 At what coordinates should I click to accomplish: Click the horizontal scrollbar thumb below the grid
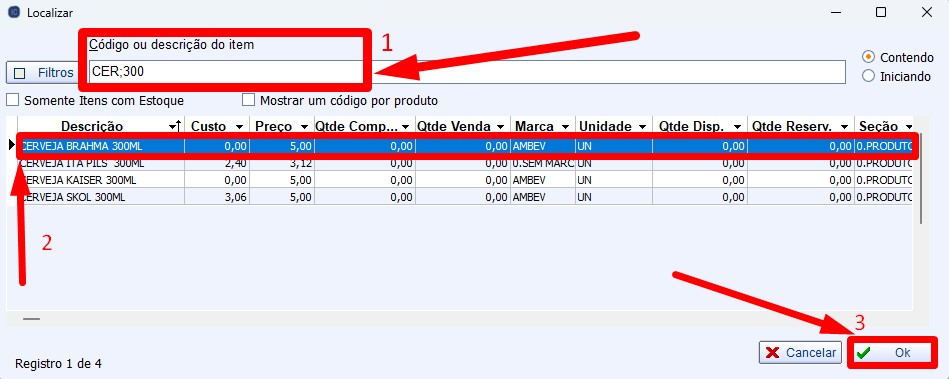pyautogui.click(x=31, y=318)
